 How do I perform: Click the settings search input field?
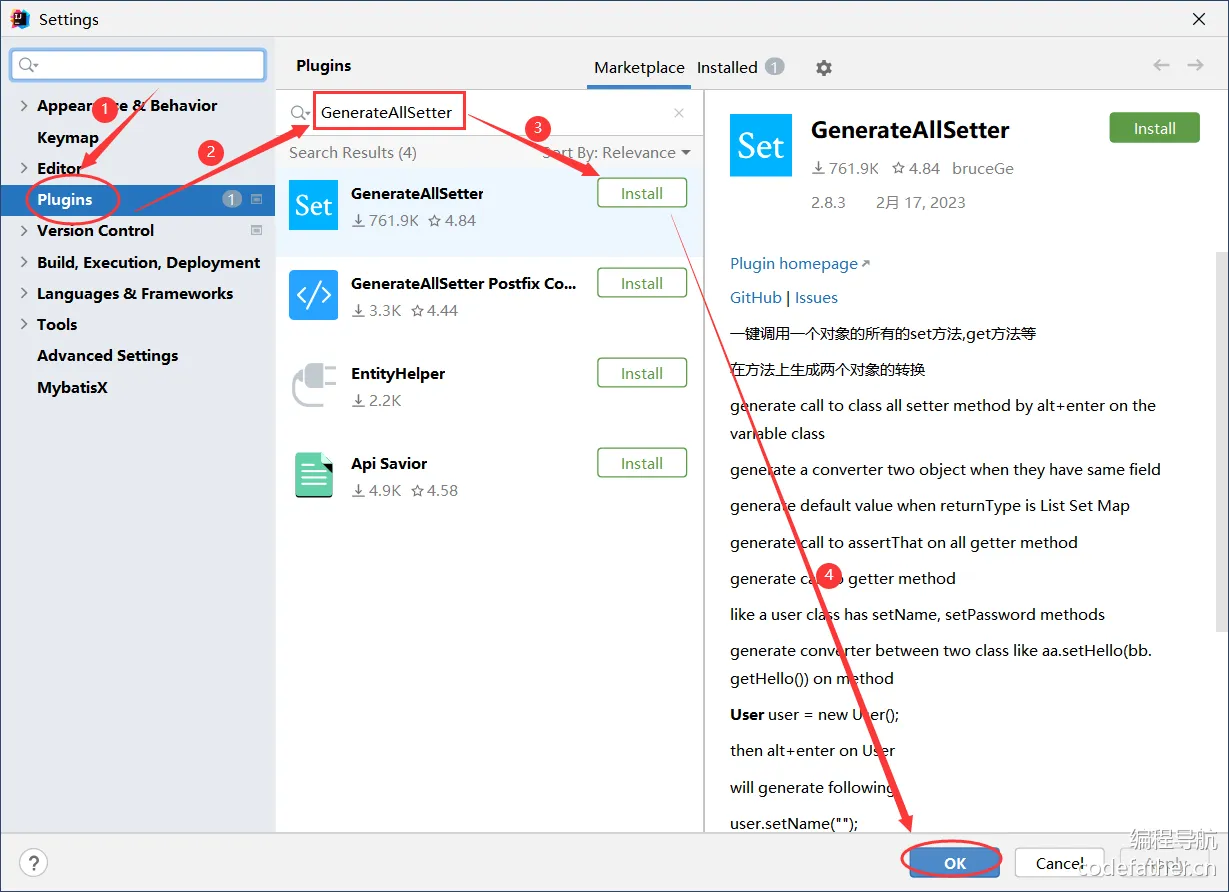139,65
